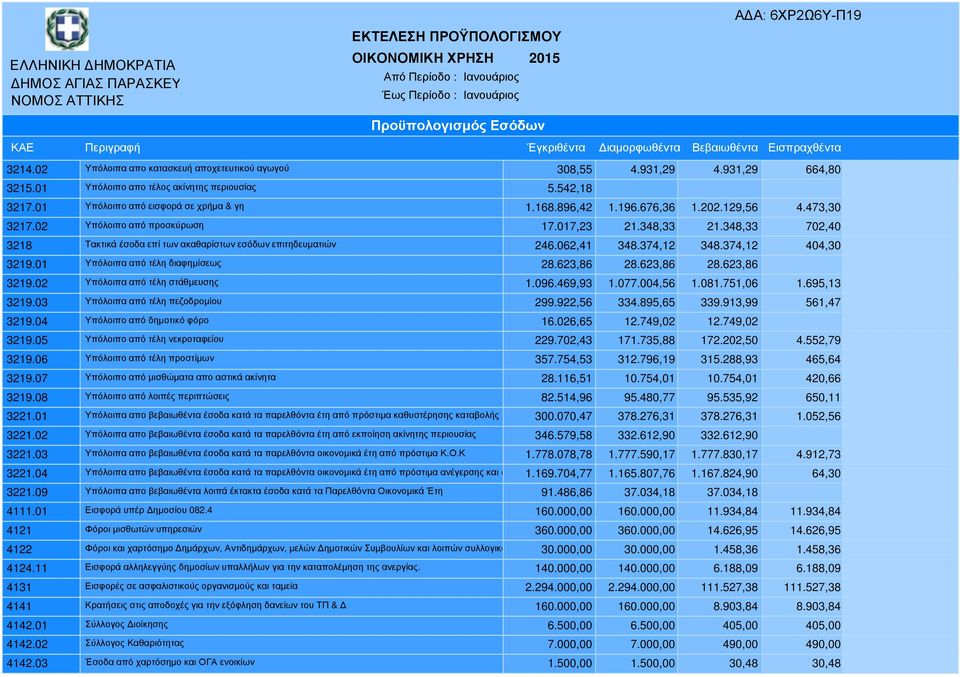Click value 28.116,51 in row 3219.07
Screen dimensions: 960x677
(566, 378)
